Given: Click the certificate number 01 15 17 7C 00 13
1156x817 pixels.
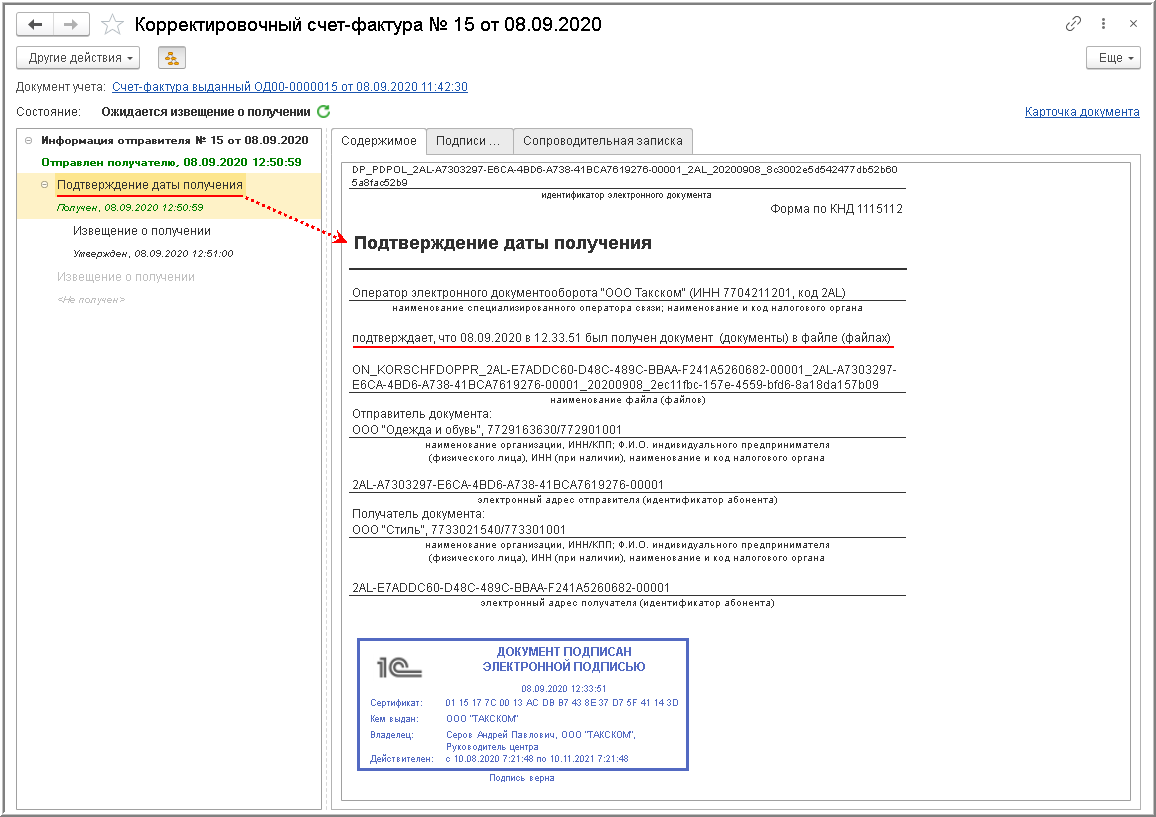Looking at the screenshot, I should [562, 703].
